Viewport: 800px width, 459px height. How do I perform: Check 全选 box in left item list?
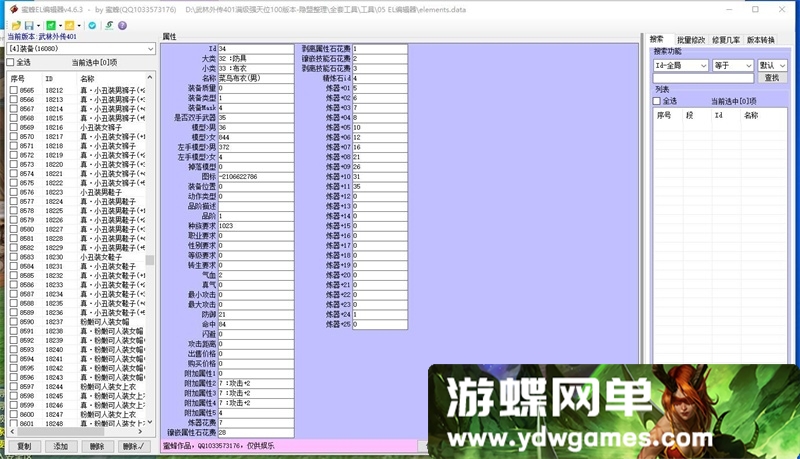11,62
